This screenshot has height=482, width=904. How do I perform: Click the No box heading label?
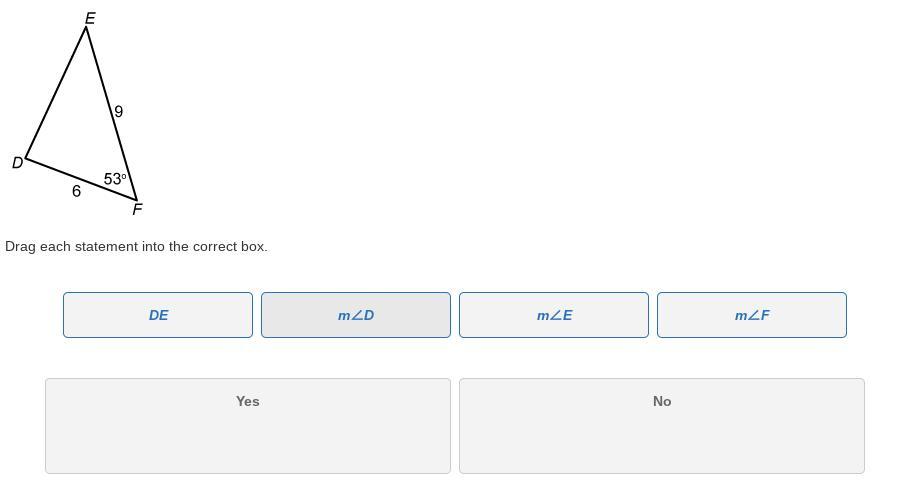click(x=662, y=401)
